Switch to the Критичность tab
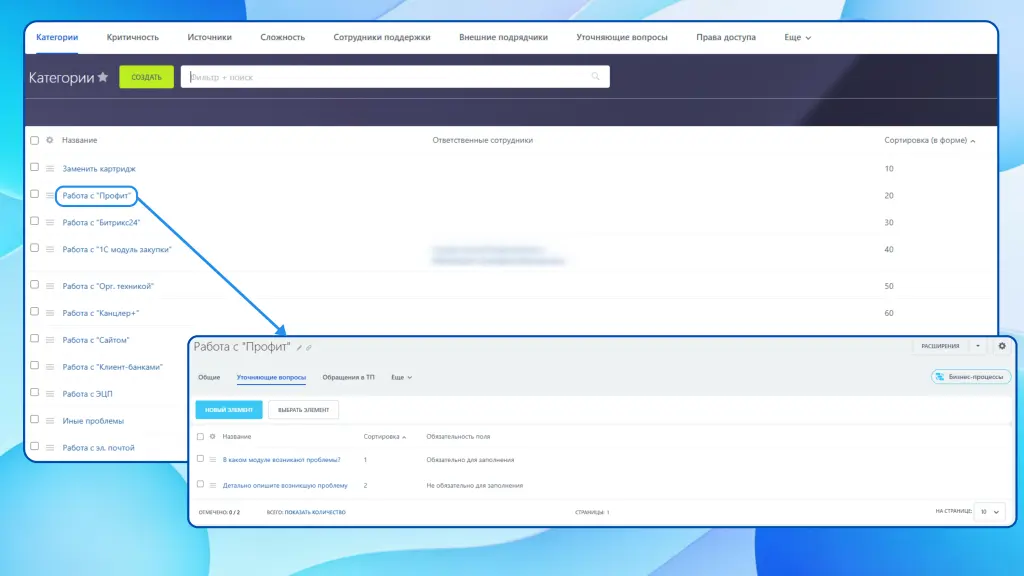This screenshot has width=1024, height=576. coord(133,37)
